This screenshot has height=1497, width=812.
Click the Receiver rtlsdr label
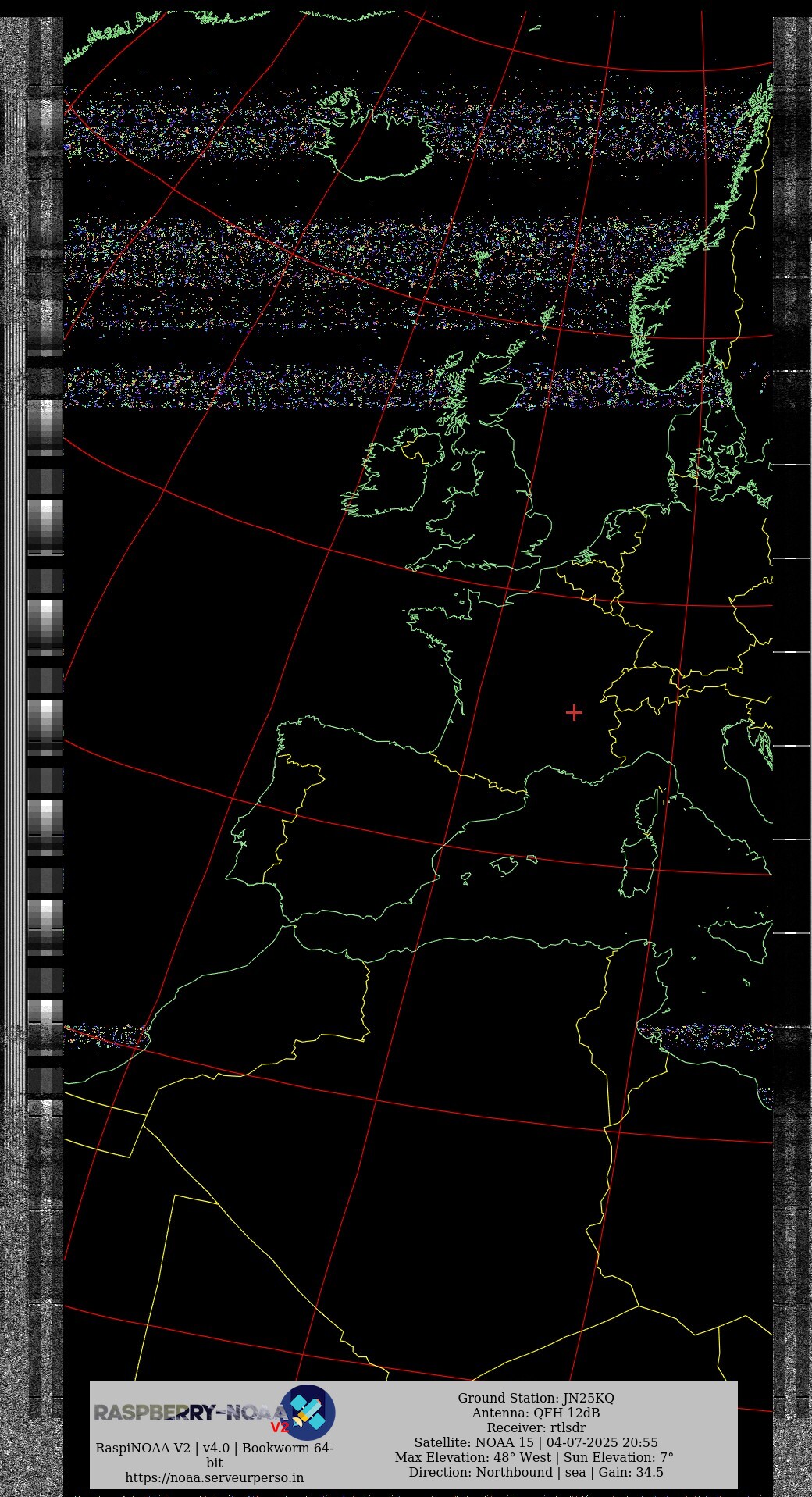coord(536,1427)
